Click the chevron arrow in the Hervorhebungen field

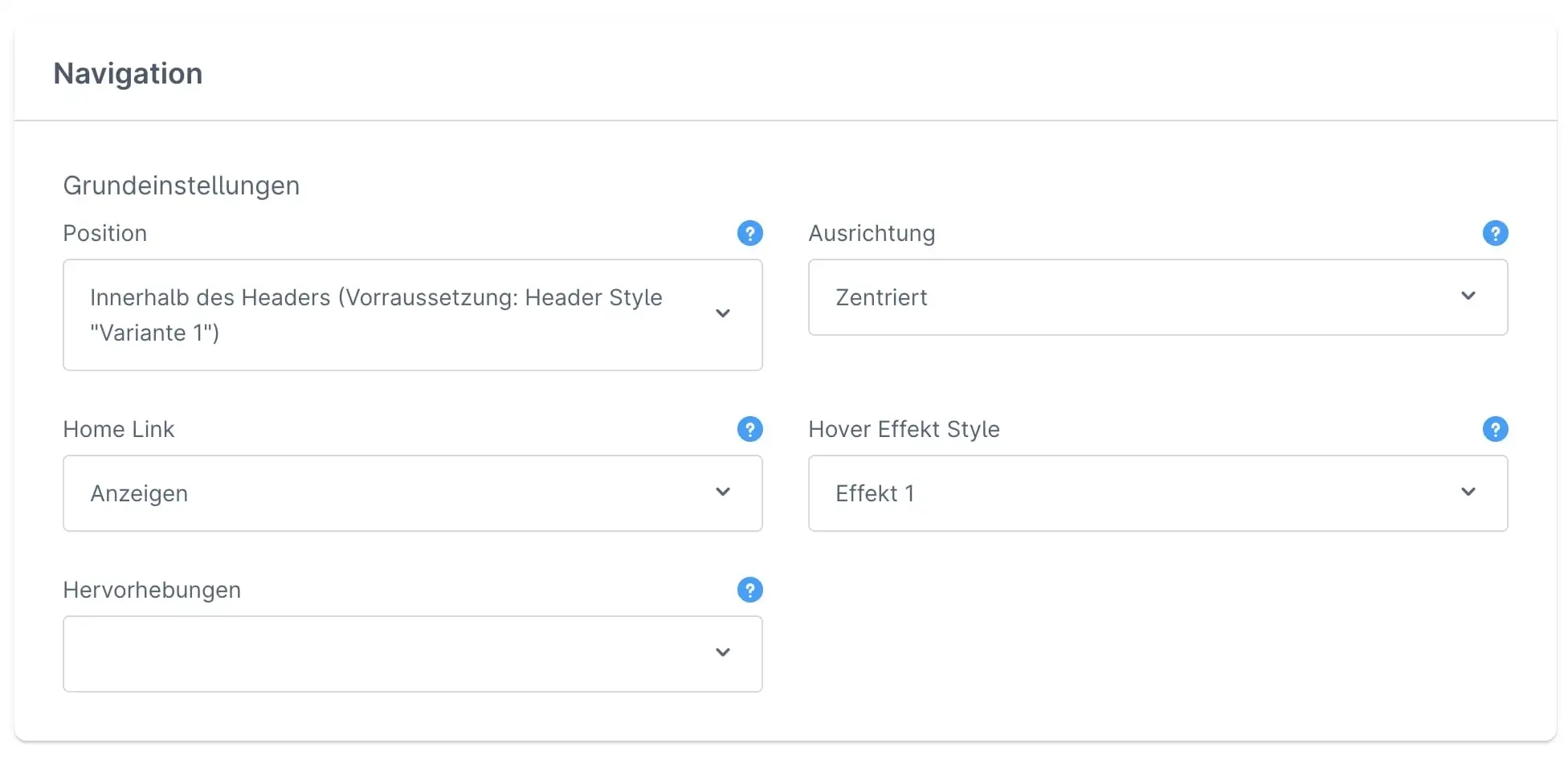click(723, 653)
